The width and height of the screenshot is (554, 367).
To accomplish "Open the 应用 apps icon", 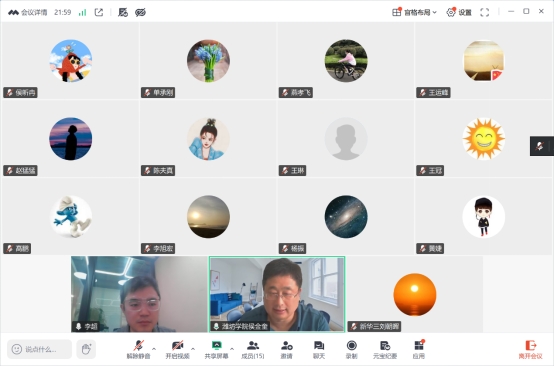I will click(x=419, y=349).
